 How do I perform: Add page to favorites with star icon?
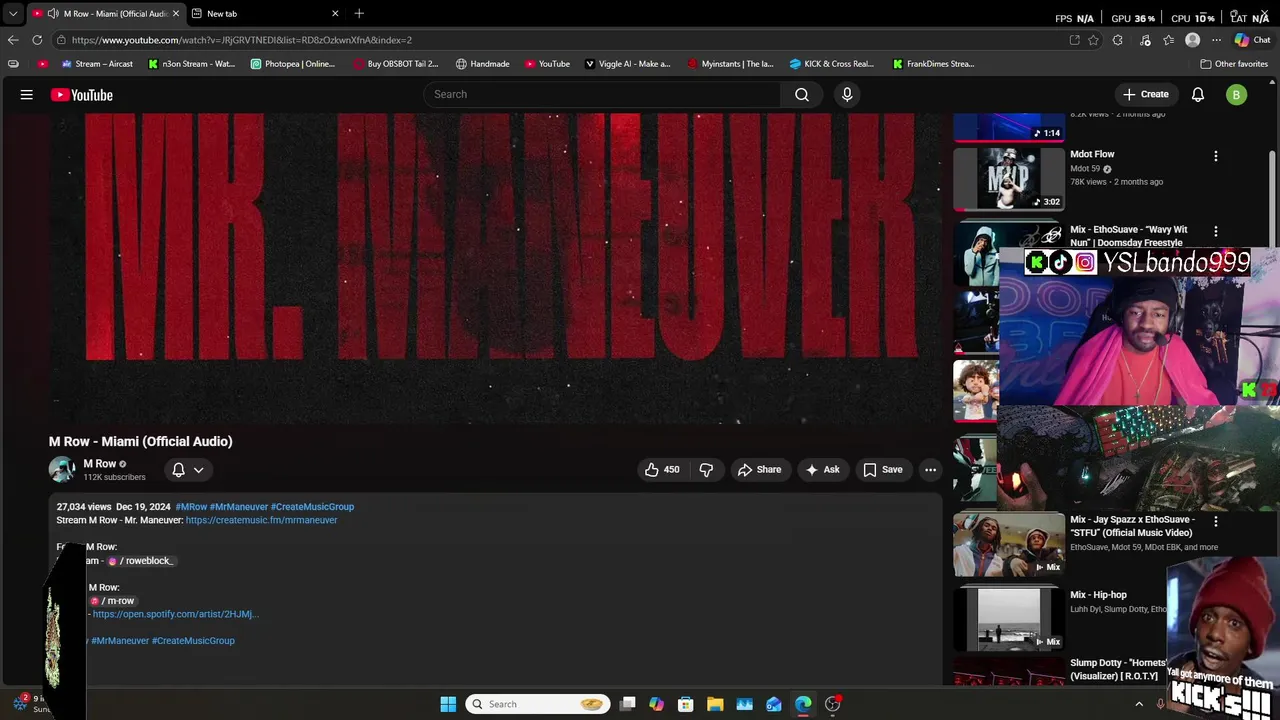(1094, 40)
